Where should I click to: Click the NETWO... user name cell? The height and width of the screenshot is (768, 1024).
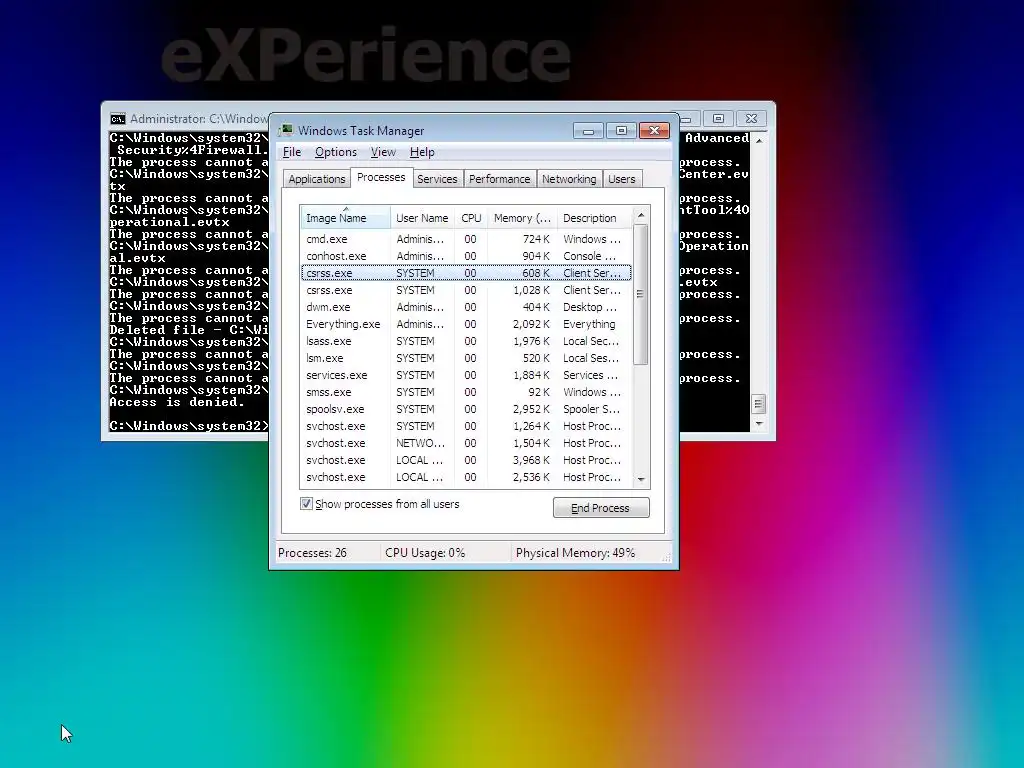pos(421,443)
